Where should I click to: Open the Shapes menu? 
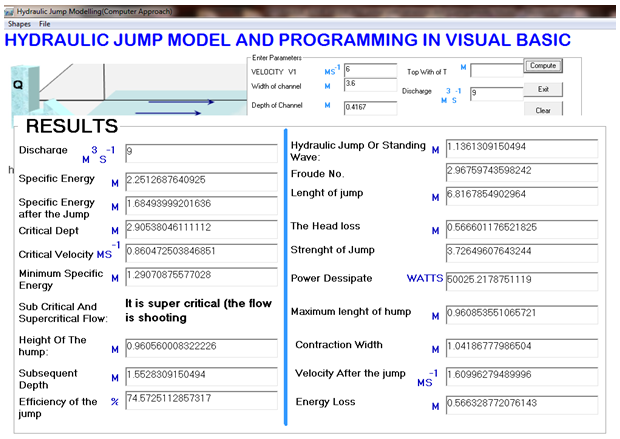click(20, 22)
